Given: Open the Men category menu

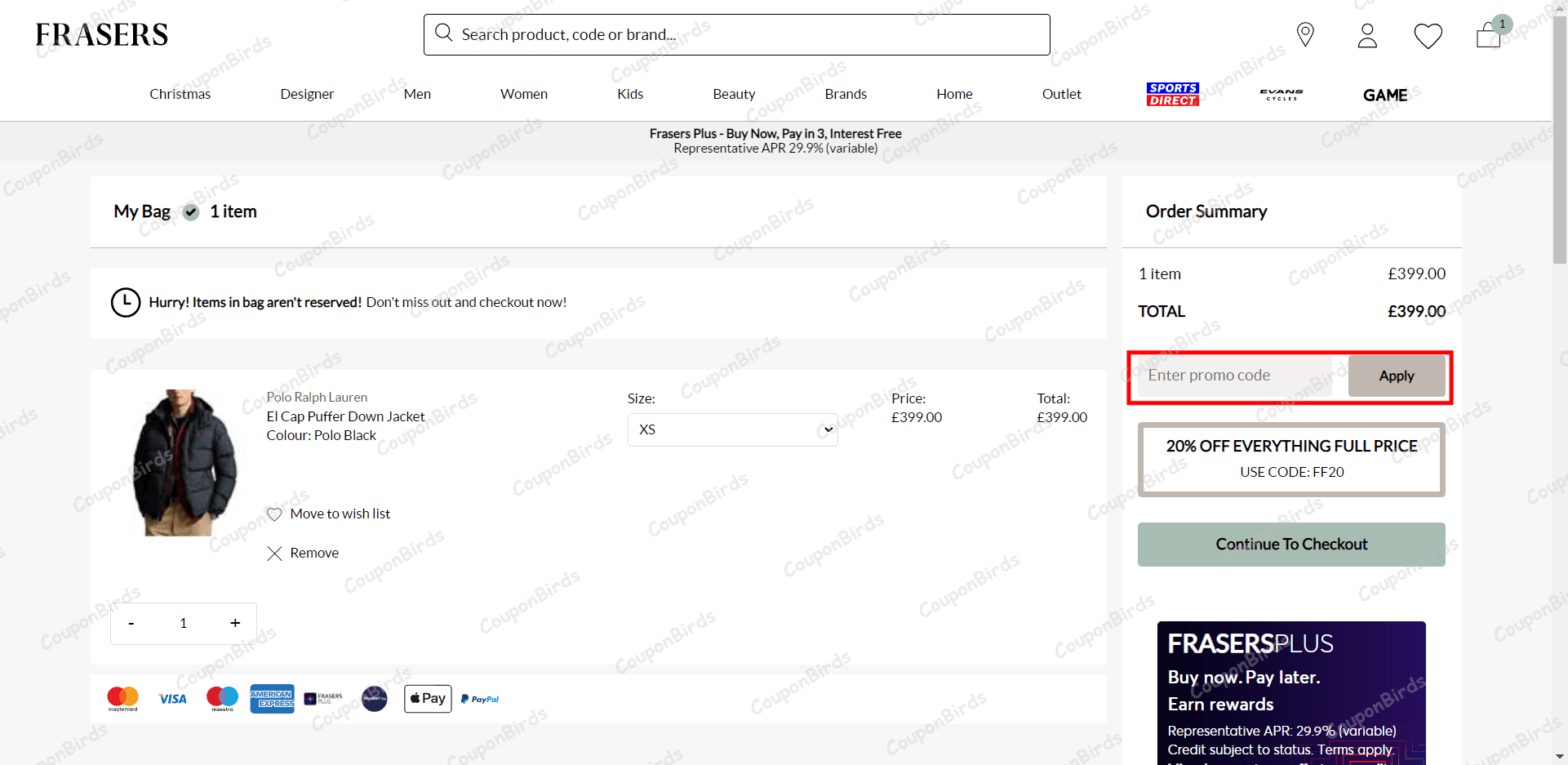Looking at the screenshot, I should point(416,93).
